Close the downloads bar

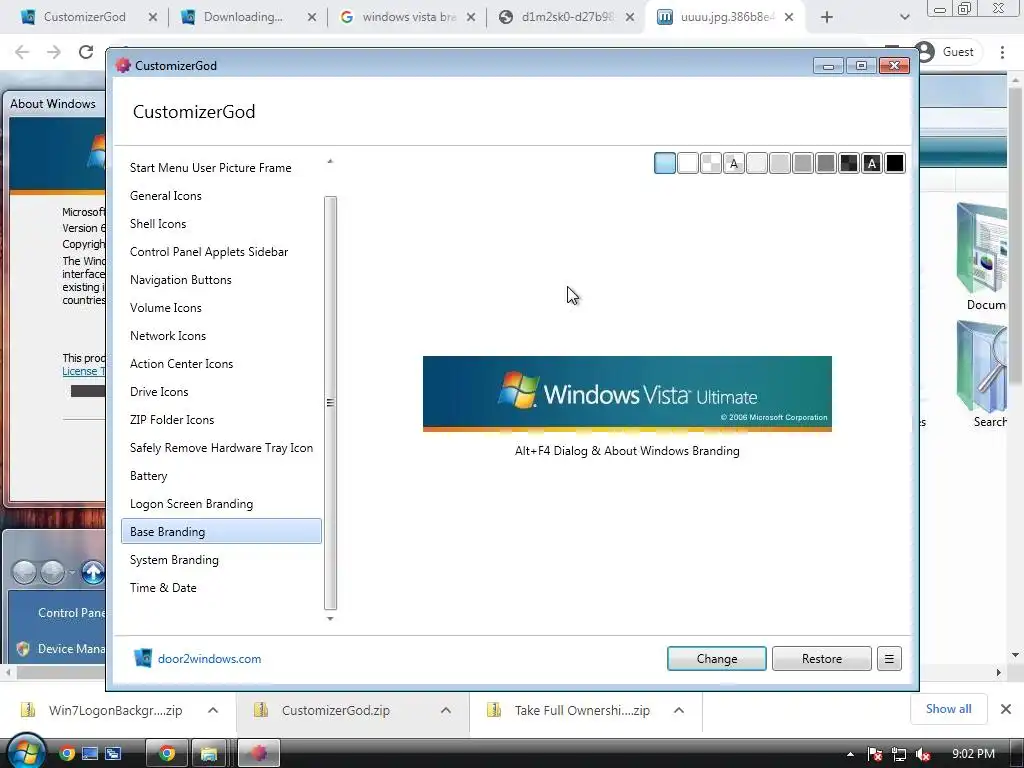pyautogui.click(x=1006, y=709)
